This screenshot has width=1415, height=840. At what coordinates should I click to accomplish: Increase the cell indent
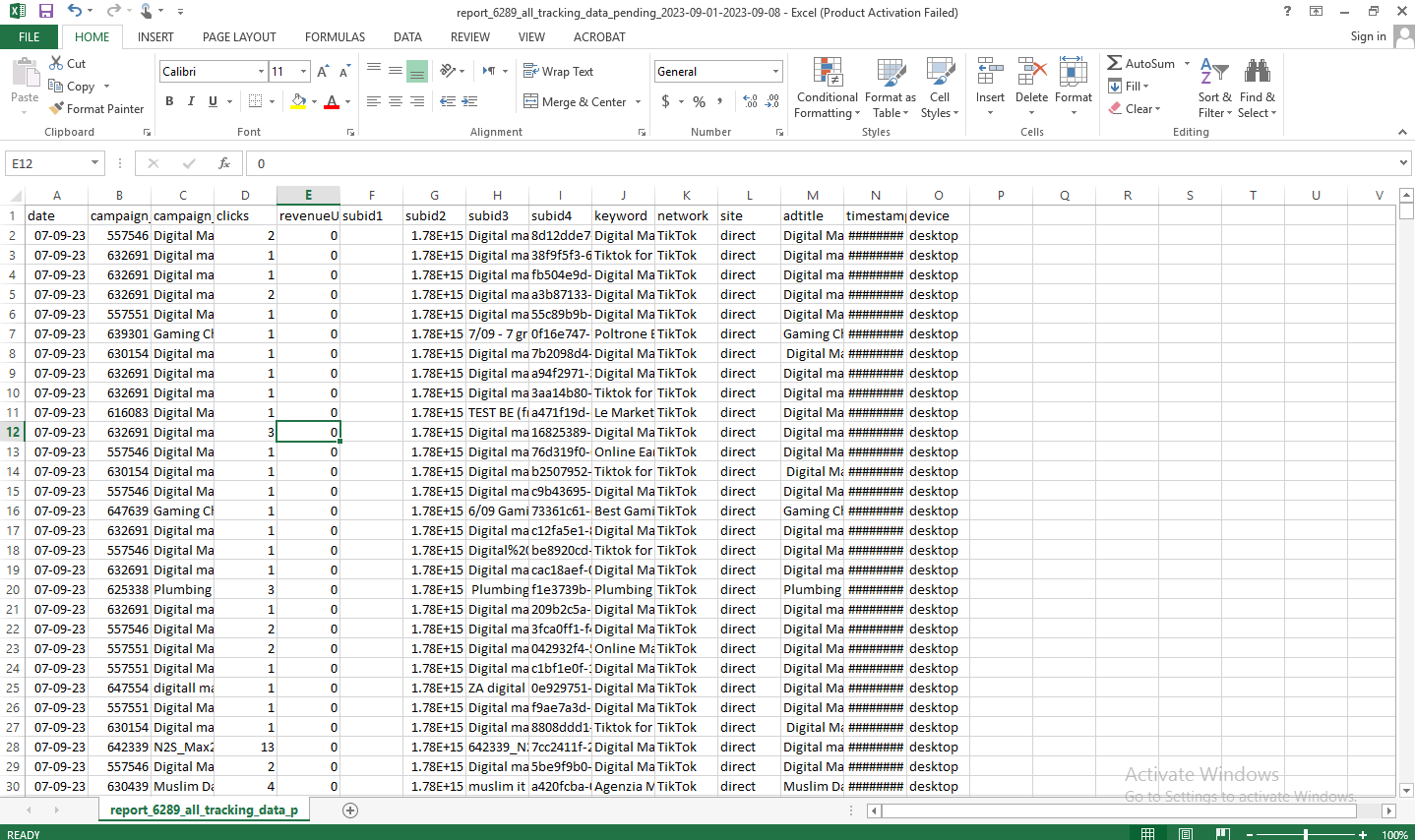469,101
